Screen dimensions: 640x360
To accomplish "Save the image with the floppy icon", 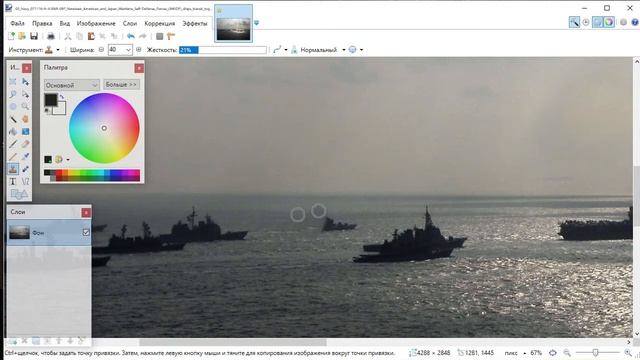I will 34,36.
